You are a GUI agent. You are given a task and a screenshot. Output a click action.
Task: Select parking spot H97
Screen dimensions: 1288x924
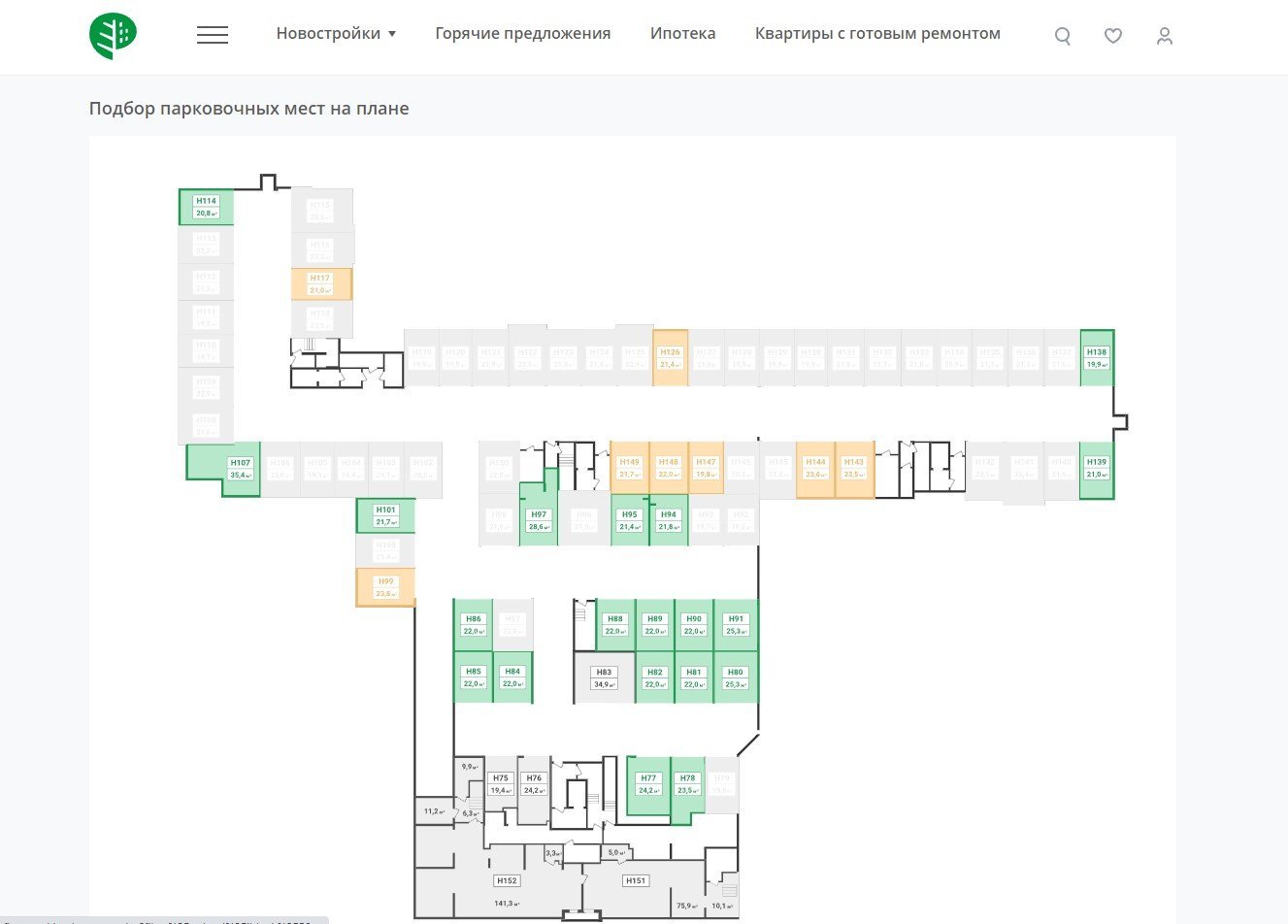tap(539, 520)
